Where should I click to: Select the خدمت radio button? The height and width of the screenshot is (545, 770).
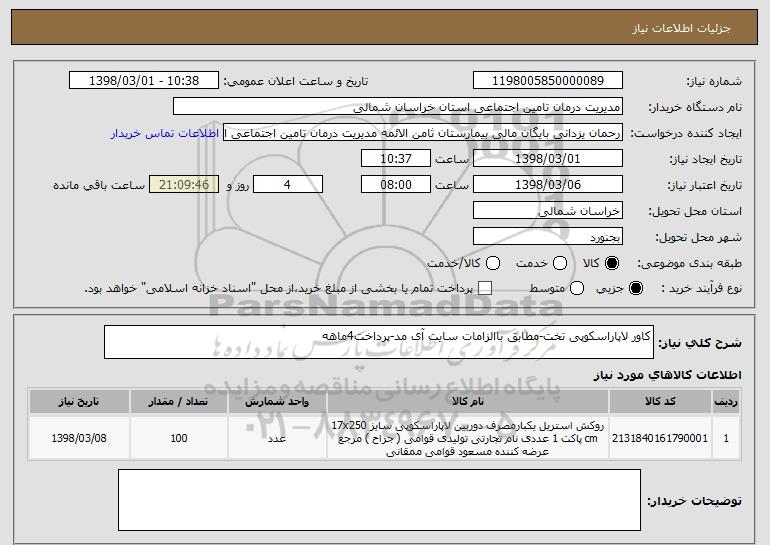pos(560,263)
